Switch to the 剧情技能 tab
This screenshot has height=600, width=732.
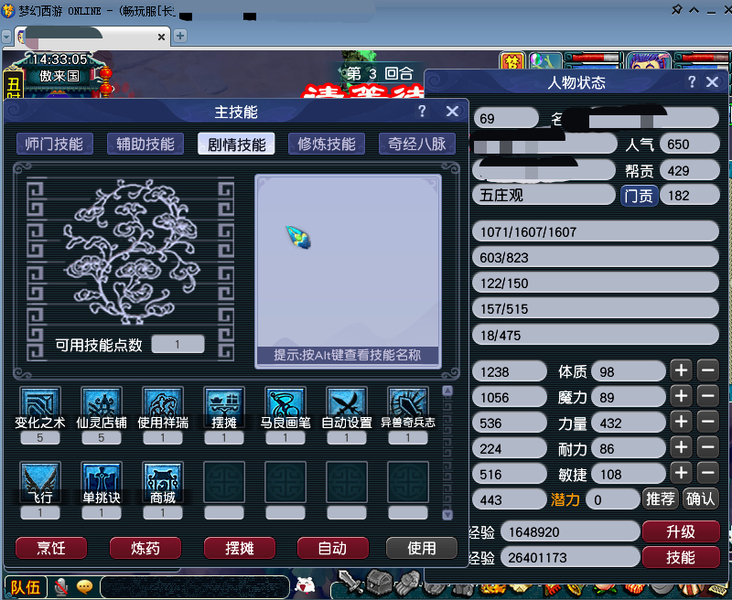(236, 144)
